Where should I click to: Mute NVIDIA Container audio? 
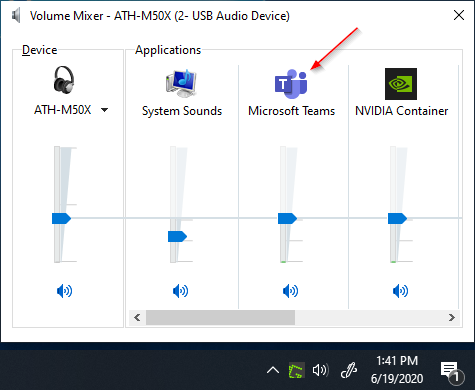tap(400, 291)
